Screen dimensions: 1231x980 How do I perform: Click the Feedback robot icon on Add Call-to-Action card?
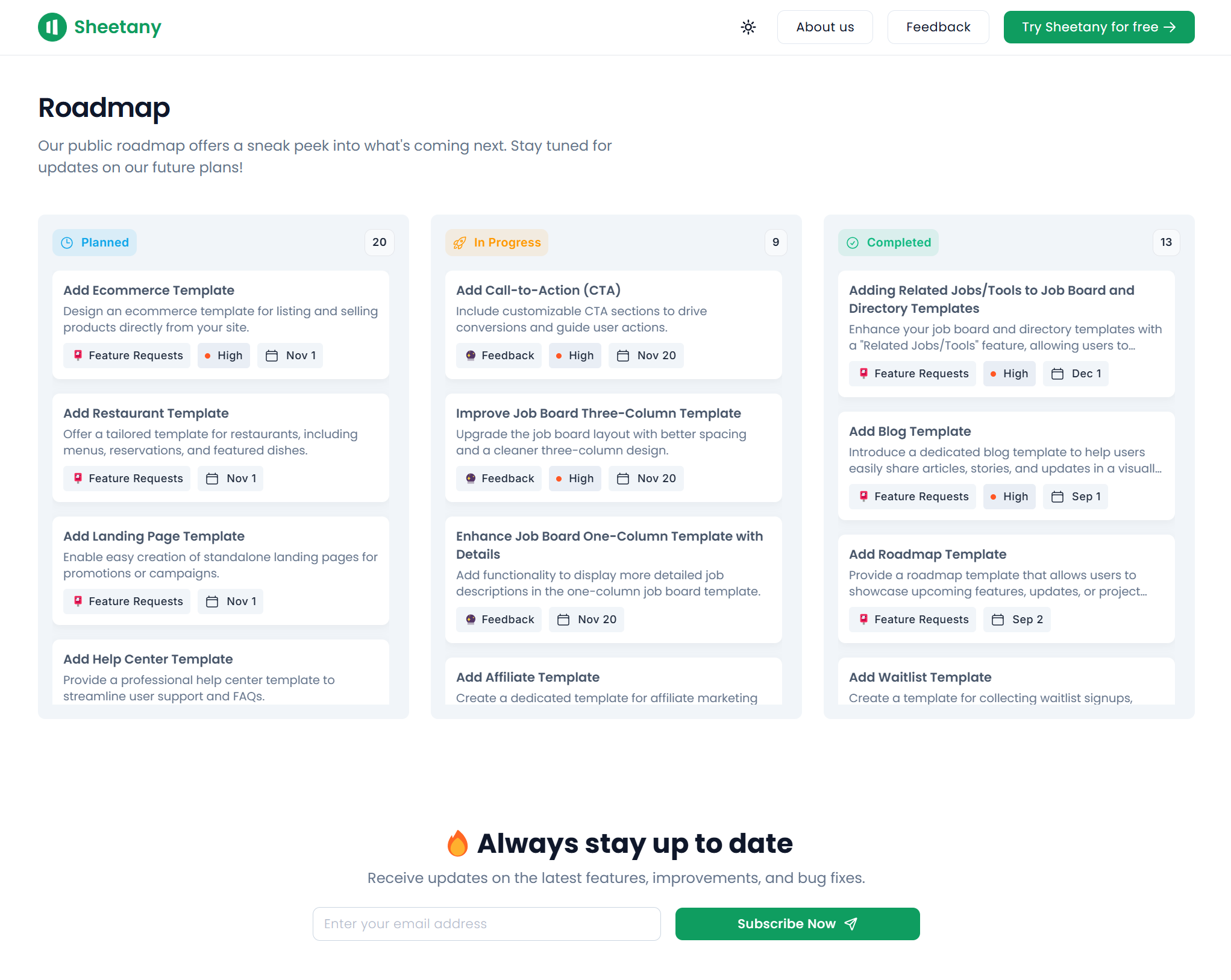[470, 356]
